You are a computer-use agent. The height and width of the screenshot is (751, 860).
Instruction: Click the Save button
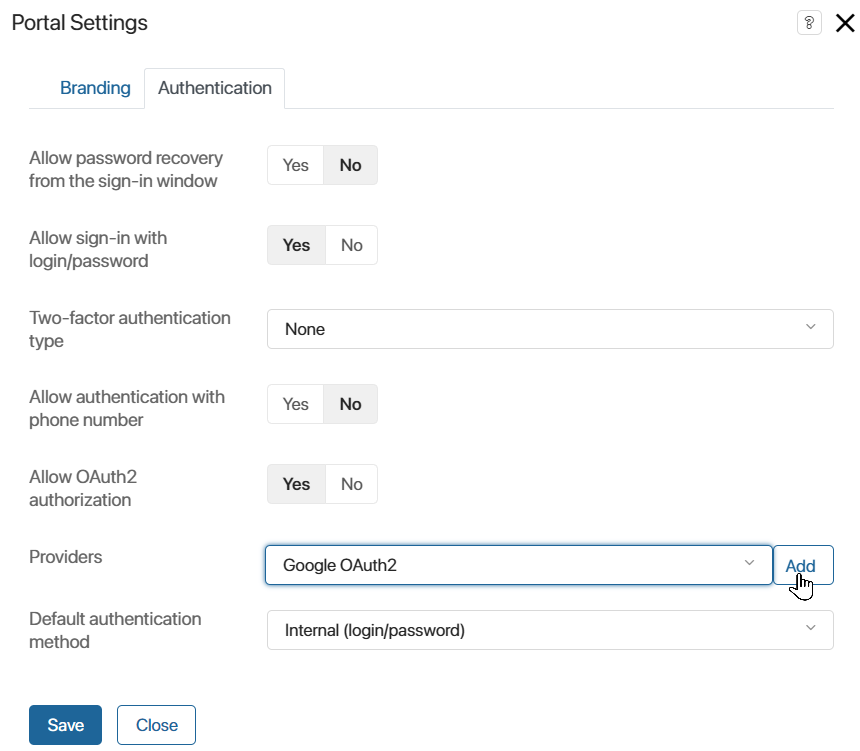point(65,725)
